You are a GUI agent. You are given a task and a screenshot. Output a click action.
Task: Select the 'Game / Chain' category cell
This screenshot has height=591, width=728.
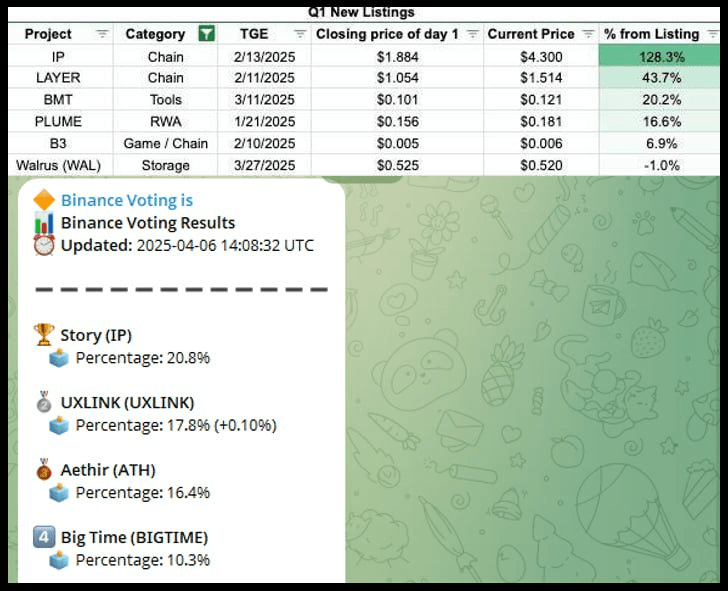point(166,143)
